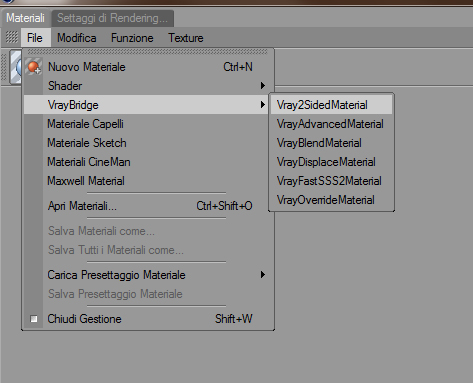Select VrayAdvancedMaterial from submenu

tap(331, 124)
